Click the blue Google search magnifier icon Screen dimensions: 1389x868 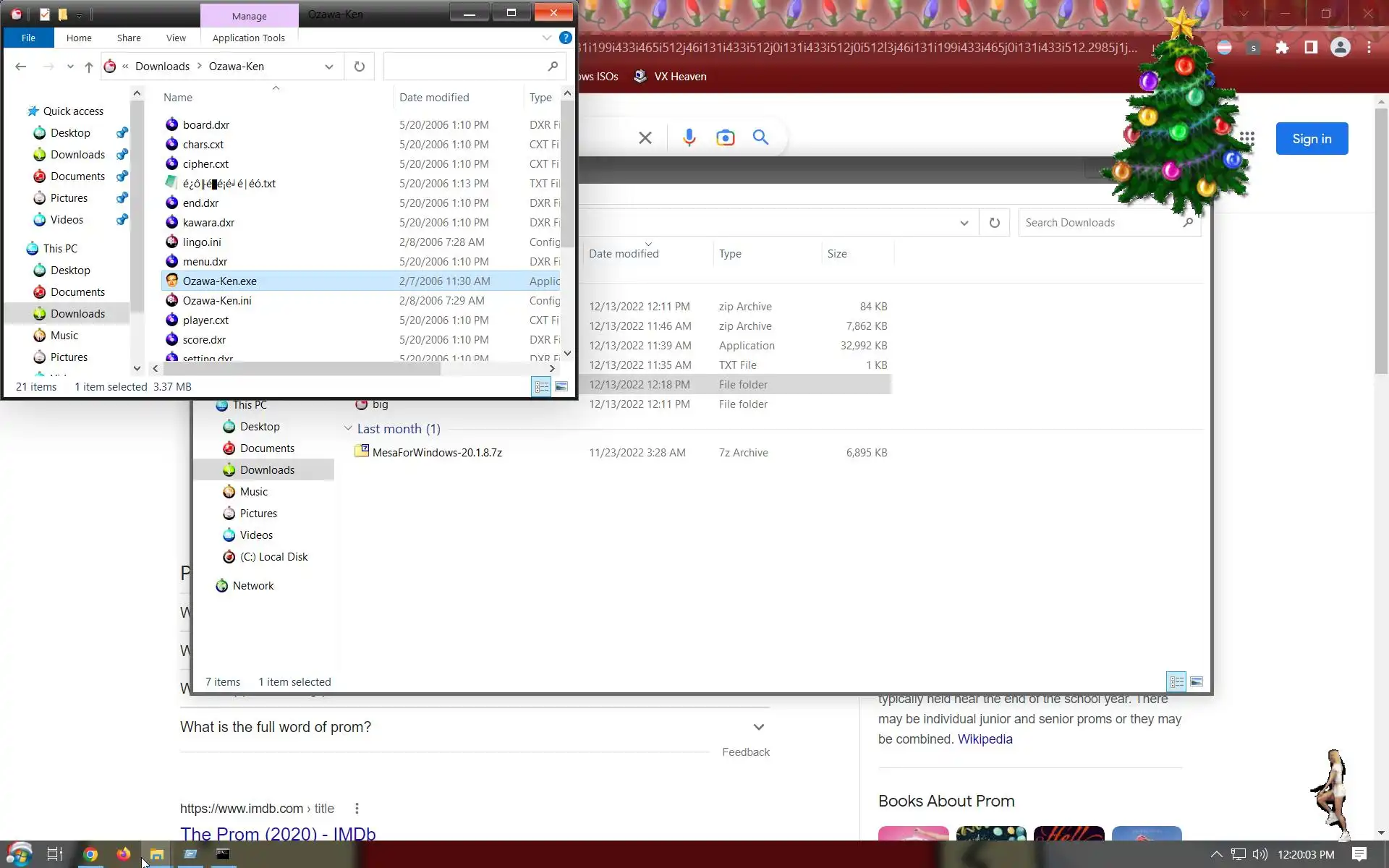(x=760, y=137)
